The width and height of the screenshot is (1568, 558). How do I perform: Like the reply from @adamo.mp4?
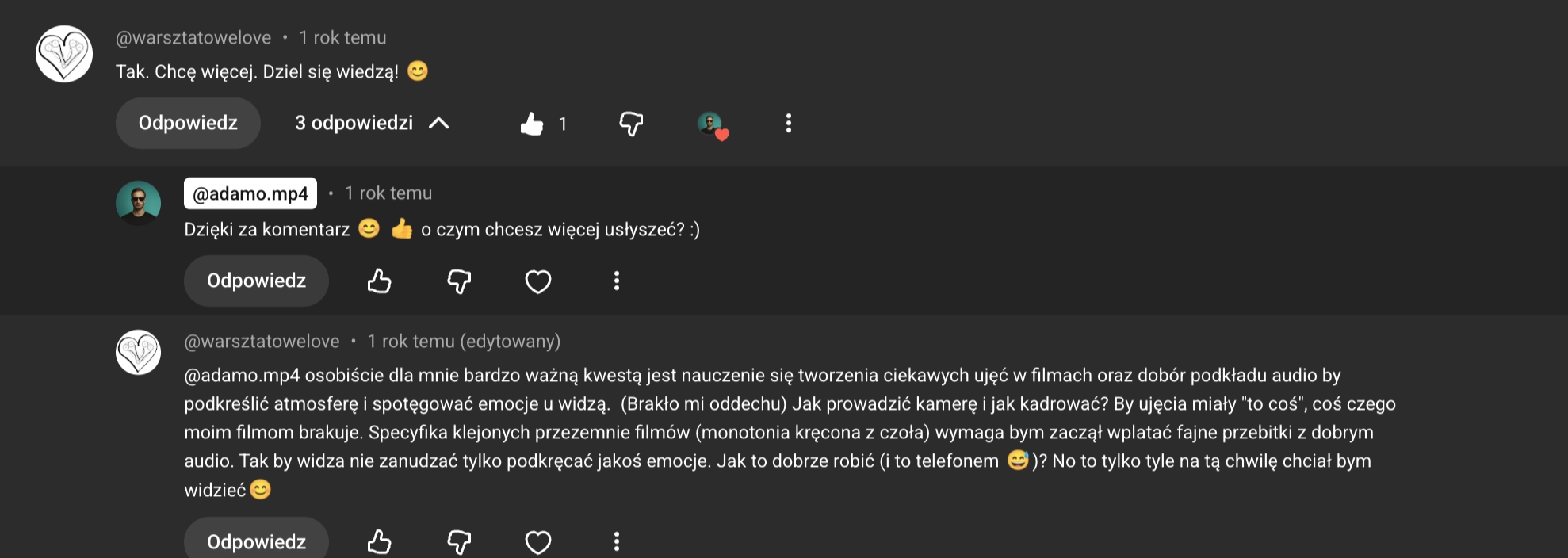click(x=378, y=281)
